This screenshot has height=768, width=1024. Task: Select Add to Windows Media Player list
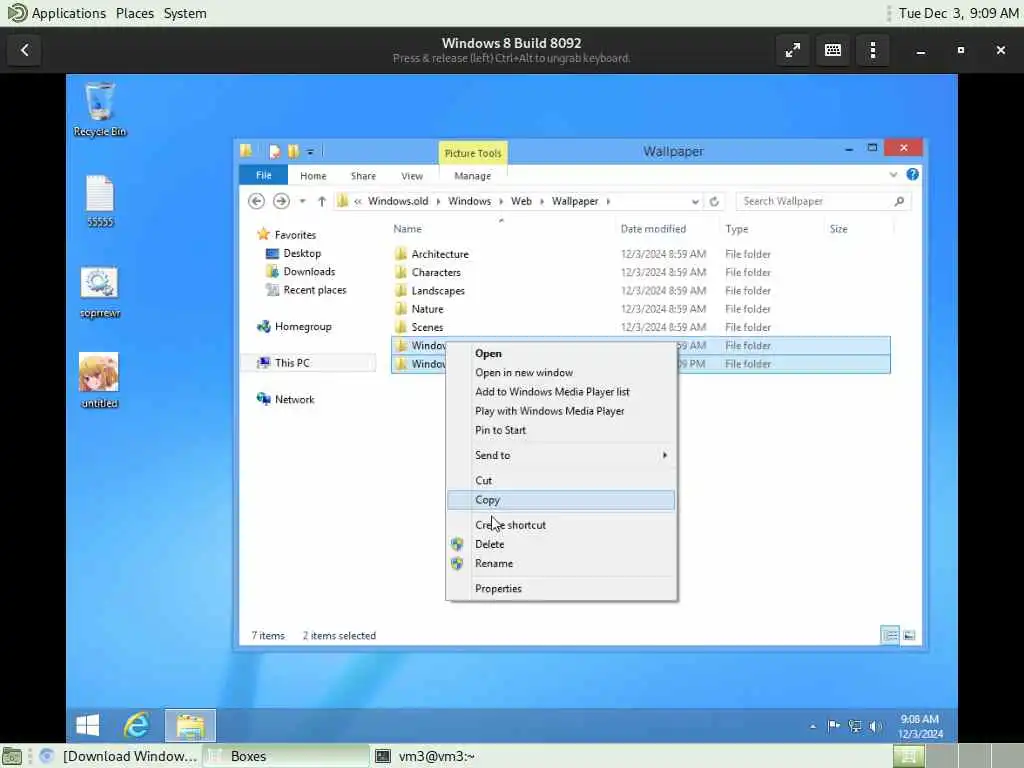pyautogui.click(x=561, y=392)
